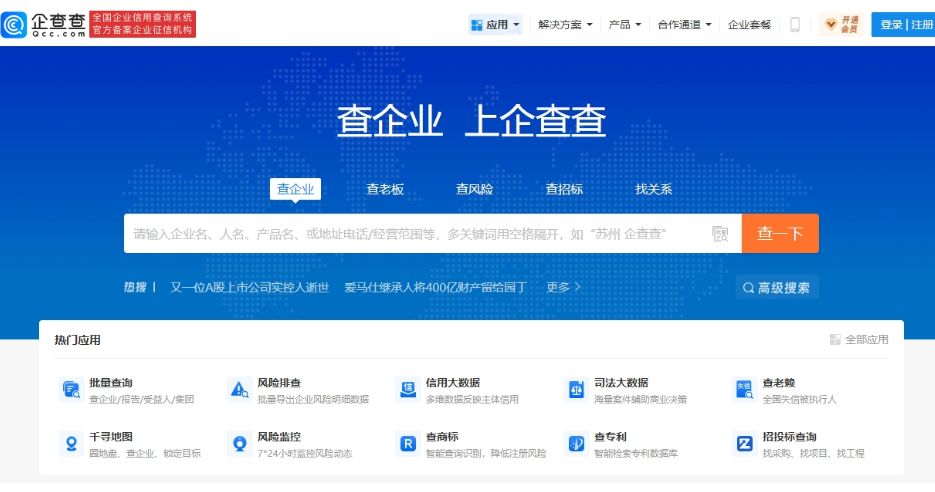The image size is (935, 492).
Task: Click description 海量案件辅助商业决策
Action: tap(640, 400)
